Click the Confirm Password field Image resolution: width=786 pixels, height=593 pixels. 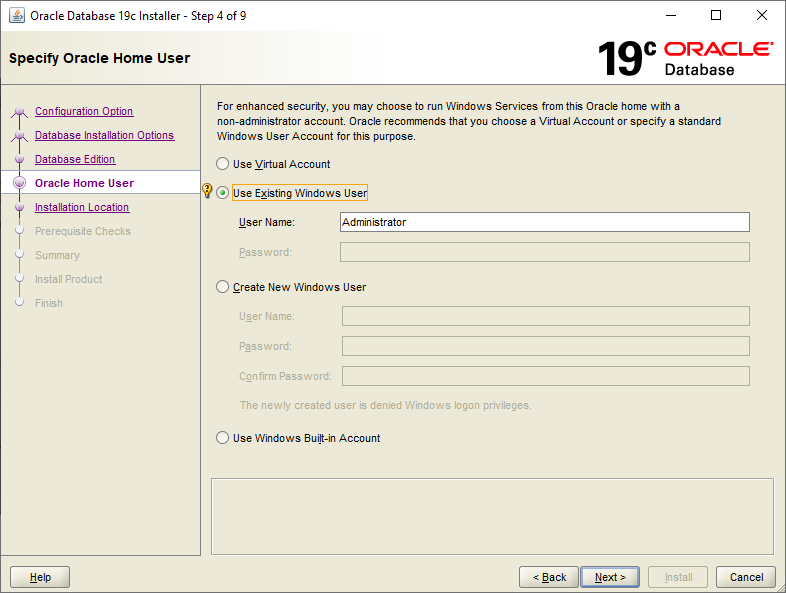click(x=546, y=376)
